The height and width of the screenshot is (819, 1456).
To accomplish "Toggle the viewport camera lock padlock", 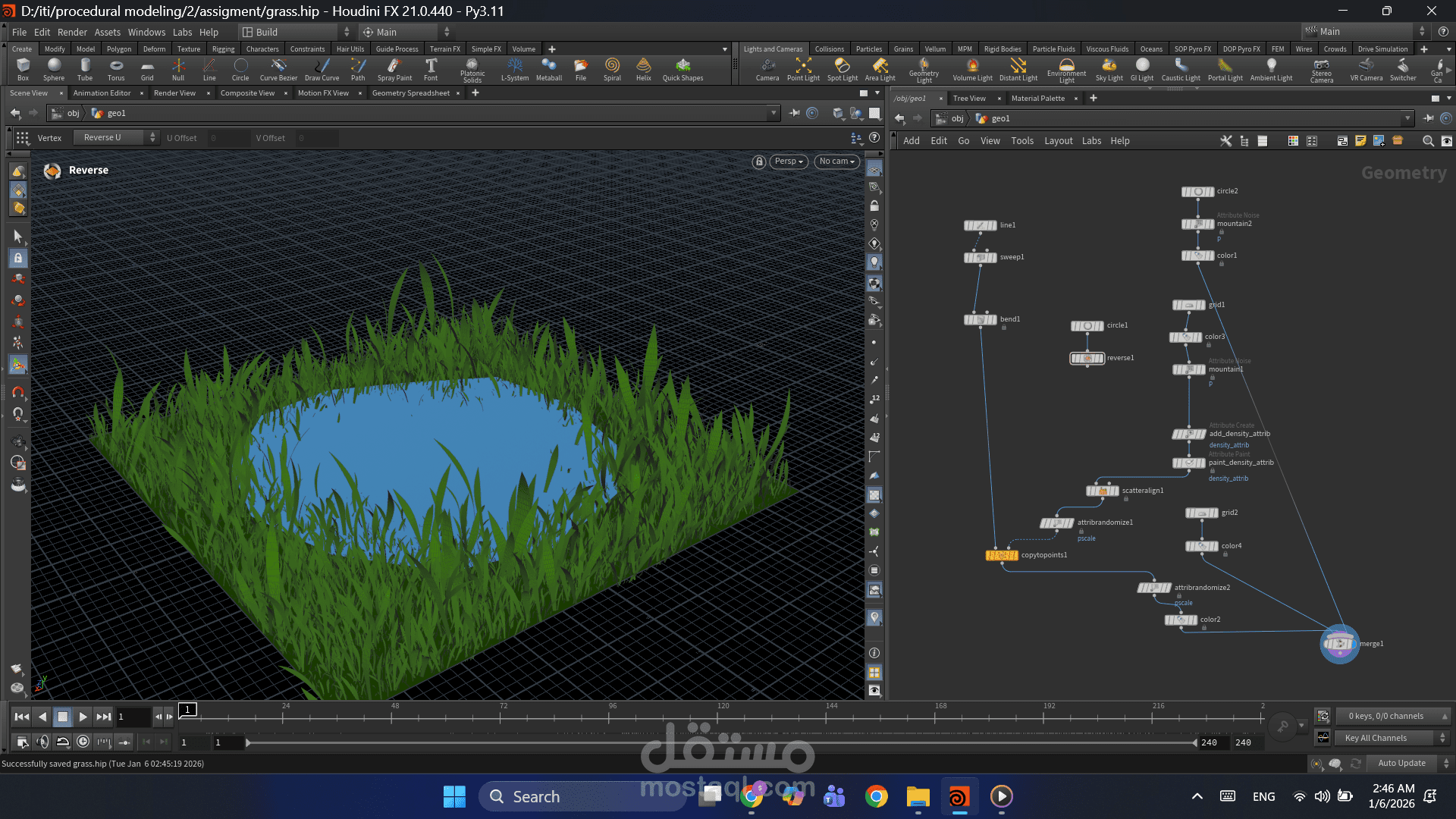I will coord(758,162).
